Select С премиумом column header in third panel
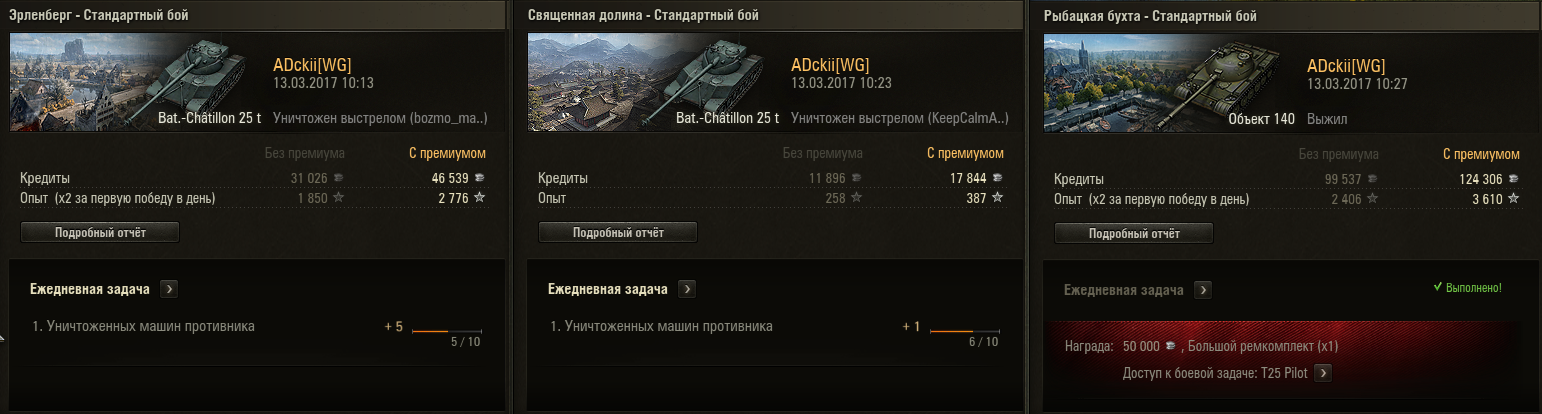This screenshot has height=414, width=1542. (x=1481, y=154)
